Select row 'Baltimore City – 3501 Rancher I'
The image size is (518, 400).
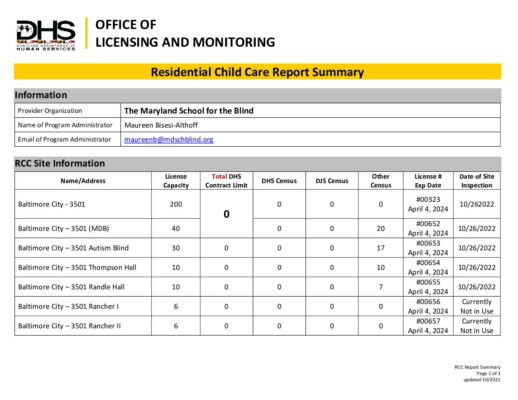tap(257, 306)
